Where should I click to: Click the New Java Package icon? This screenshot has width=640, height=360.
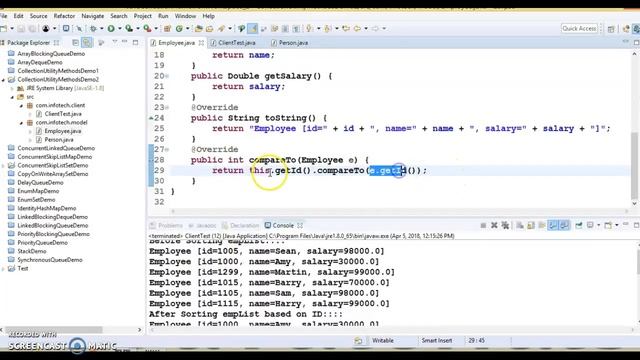[x=167, y=29]
